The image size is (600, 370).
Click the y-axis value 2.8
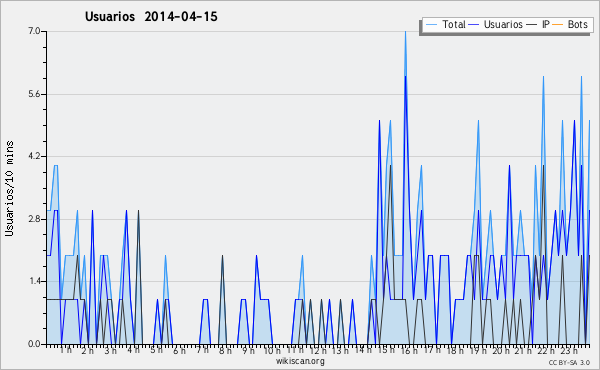tap(34, 219)
